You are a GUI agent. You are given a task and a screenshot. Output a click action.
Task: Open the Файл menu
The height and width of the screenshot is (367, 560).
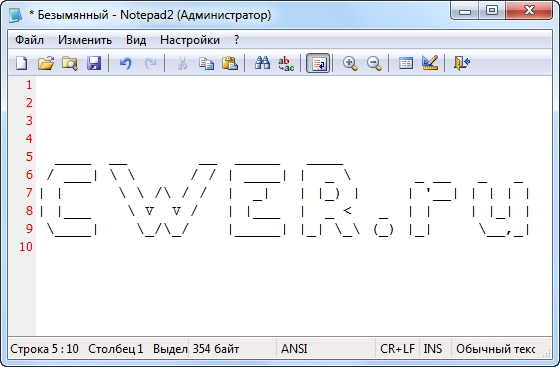(29, 40)
